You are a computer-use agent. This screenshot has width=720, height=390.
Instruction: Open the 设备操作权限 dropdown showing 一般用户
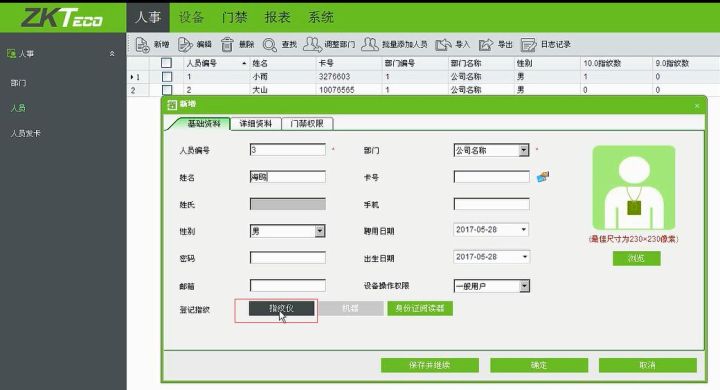(524, 286)
